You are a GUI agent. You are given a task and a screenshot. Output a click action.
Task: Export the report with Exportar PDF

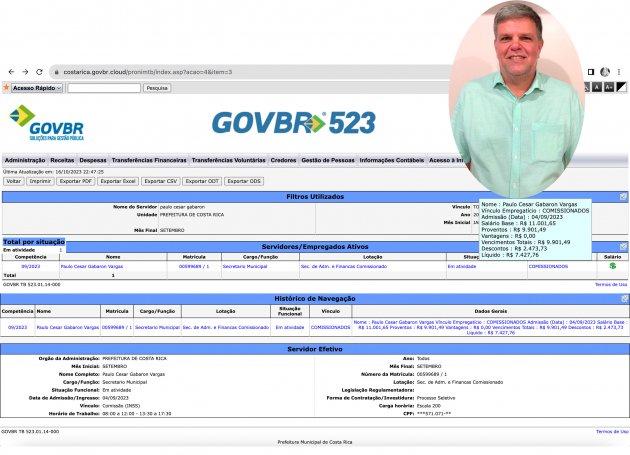(x=76, y=181)
